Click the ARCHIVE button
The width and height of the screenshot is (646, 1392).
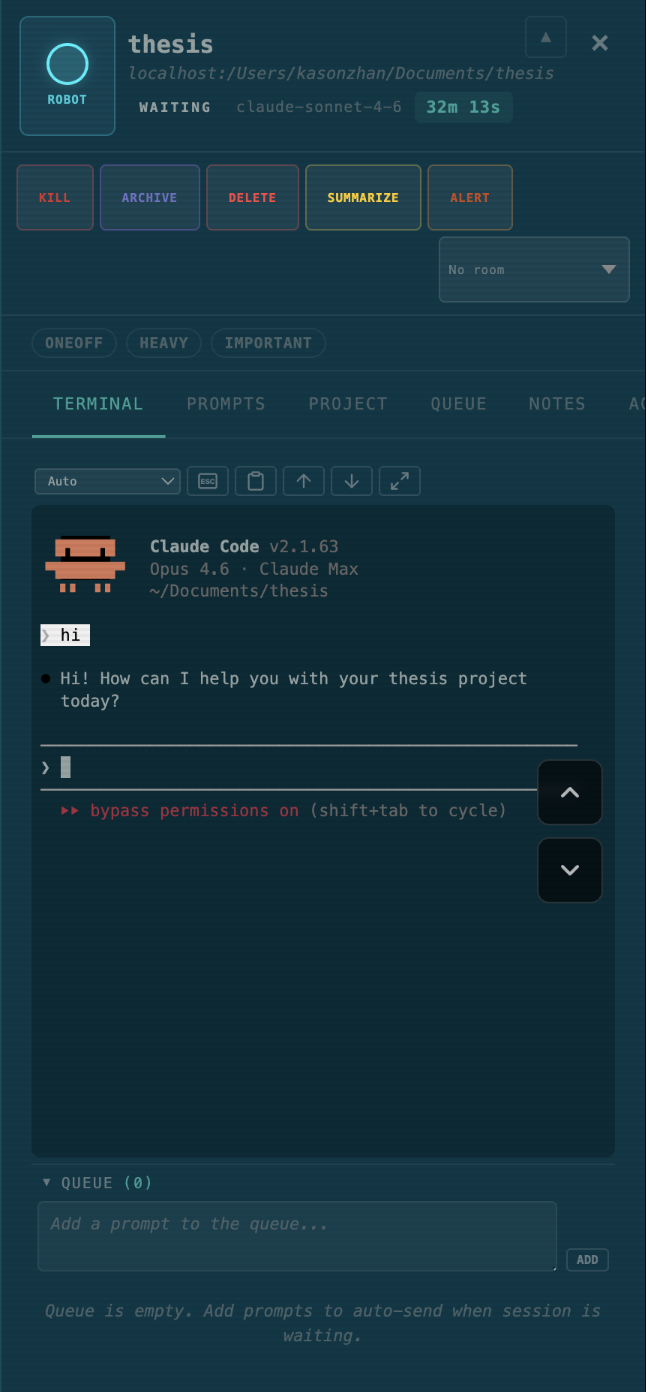[149, 198]
